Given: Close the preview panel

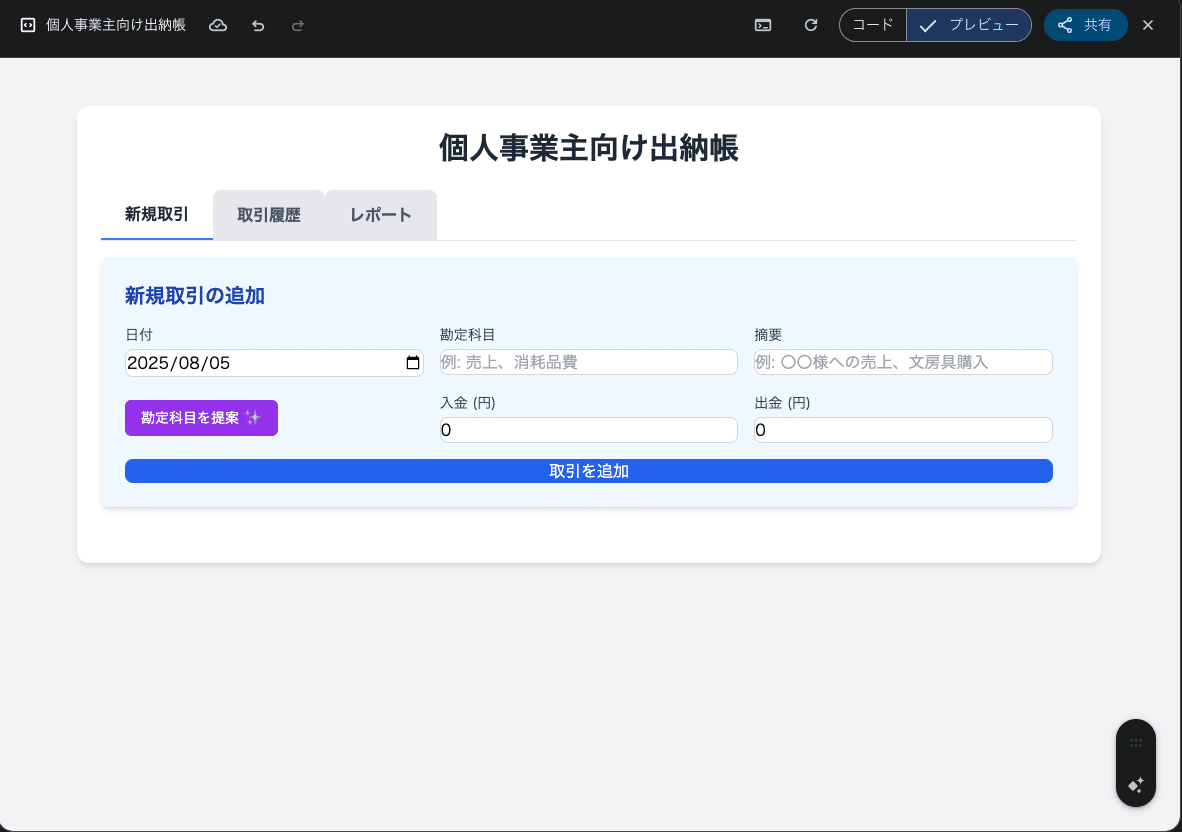Looking at the screenshot, I should [1148, 26].
